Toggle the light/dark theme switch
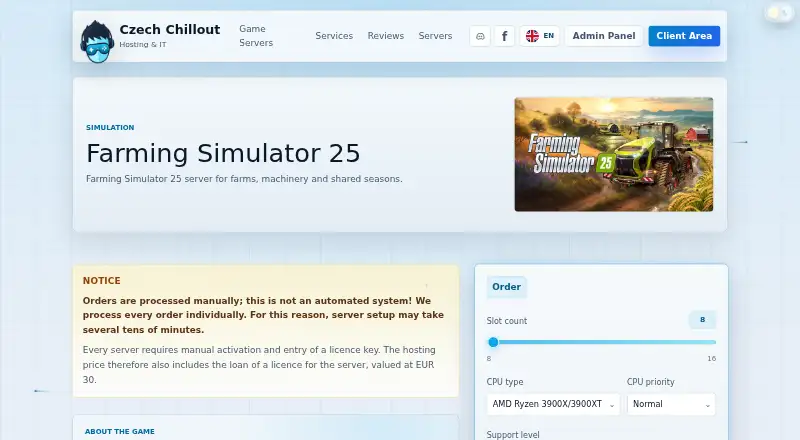Screen dimensions: 800x440 click(779, 13)
